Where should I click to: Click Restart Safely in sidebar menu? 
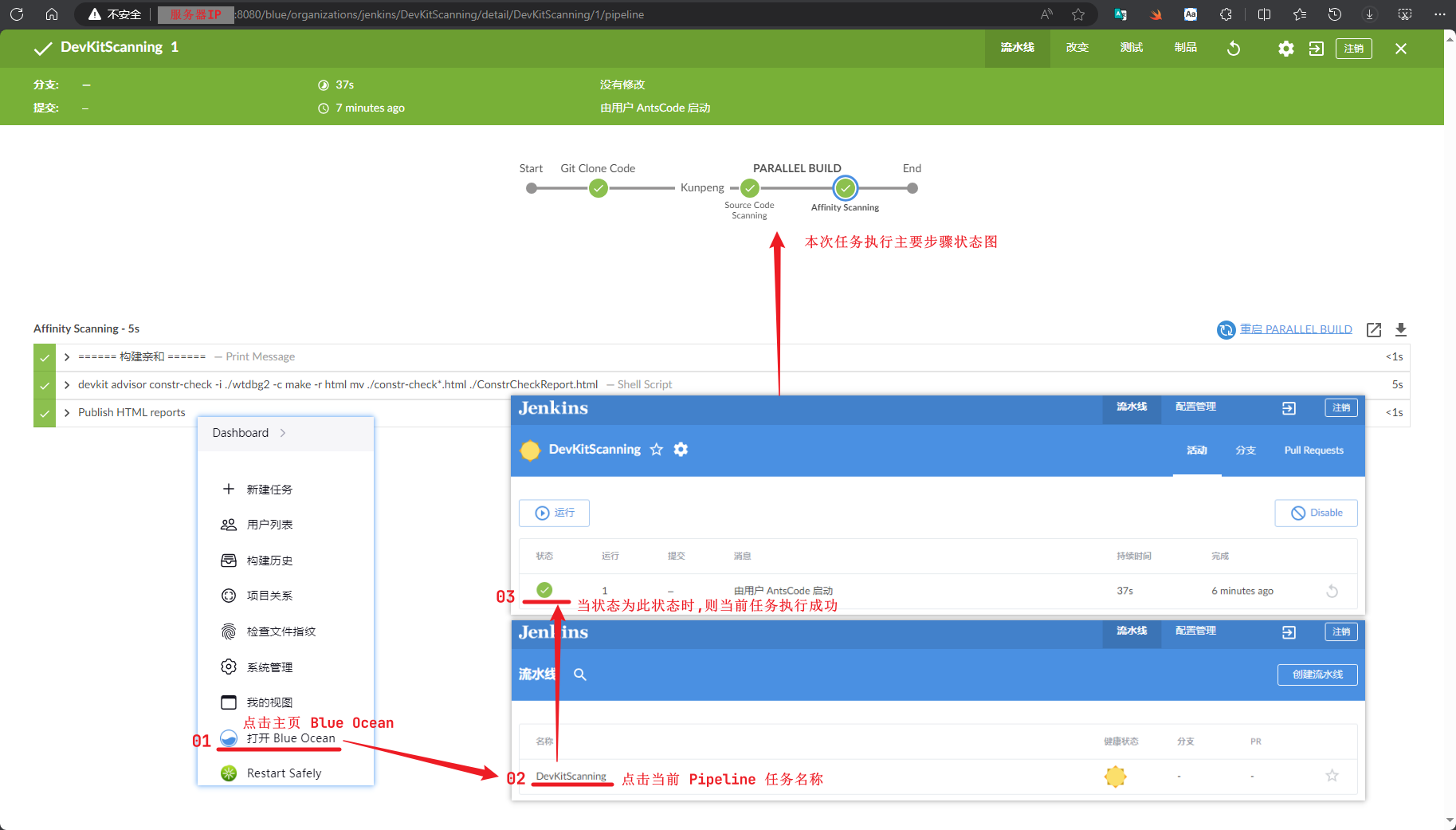pos(272,773)
